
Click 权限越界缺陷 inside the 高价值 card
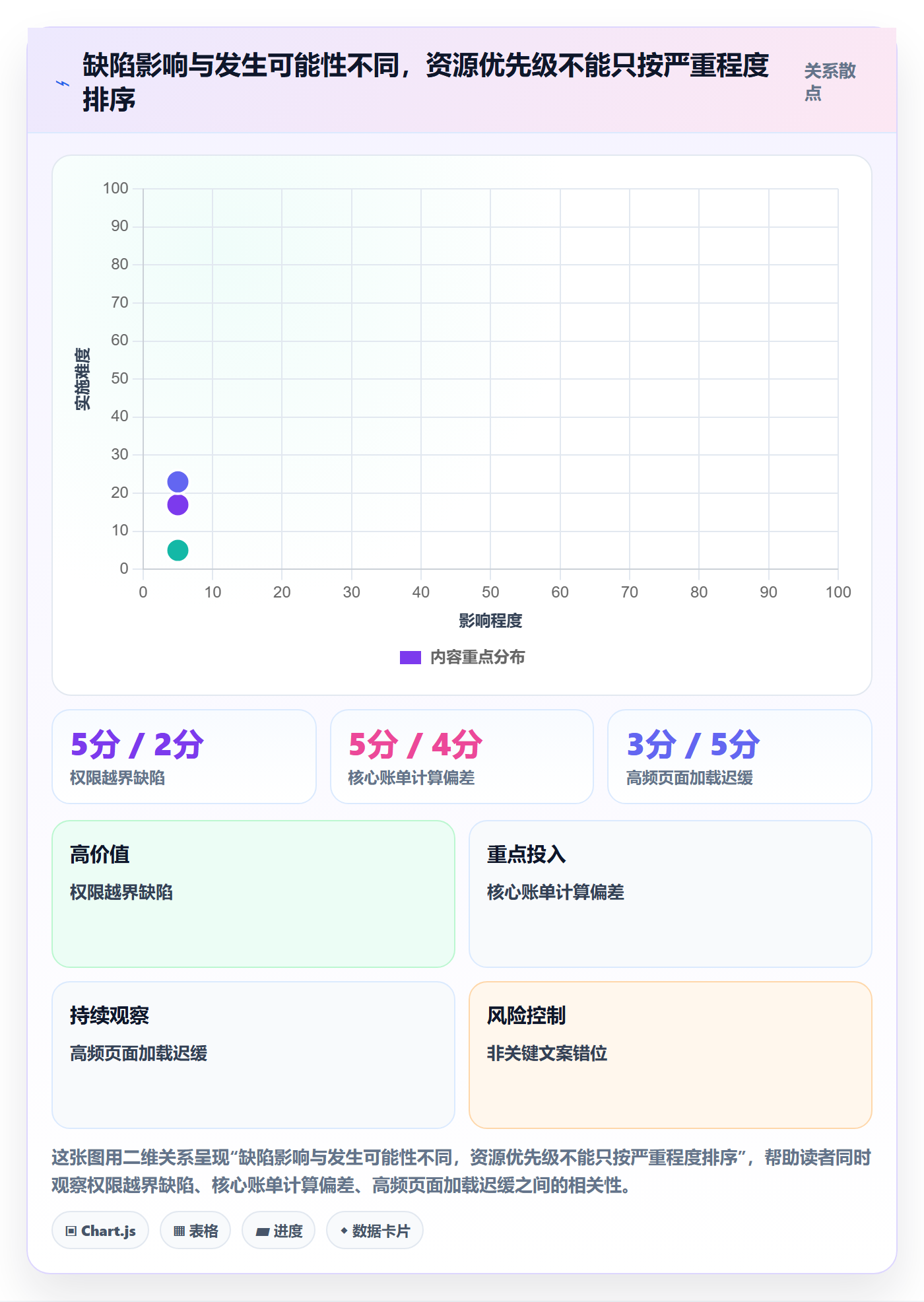pos(121,892)
